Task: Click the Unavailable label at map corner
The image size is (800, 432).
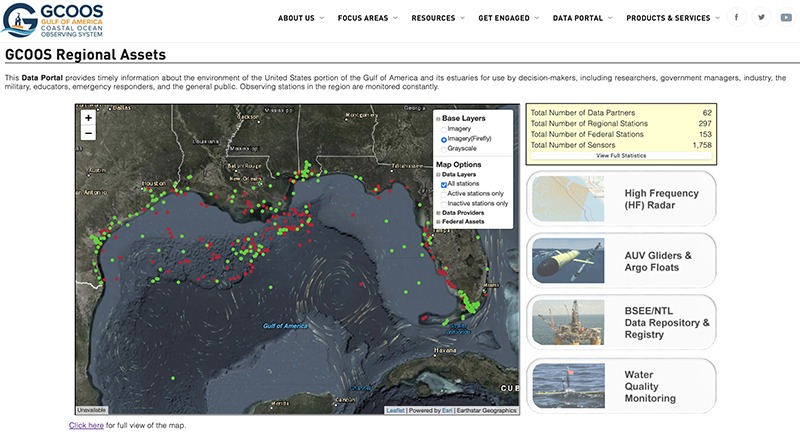Action: point(92,410)
